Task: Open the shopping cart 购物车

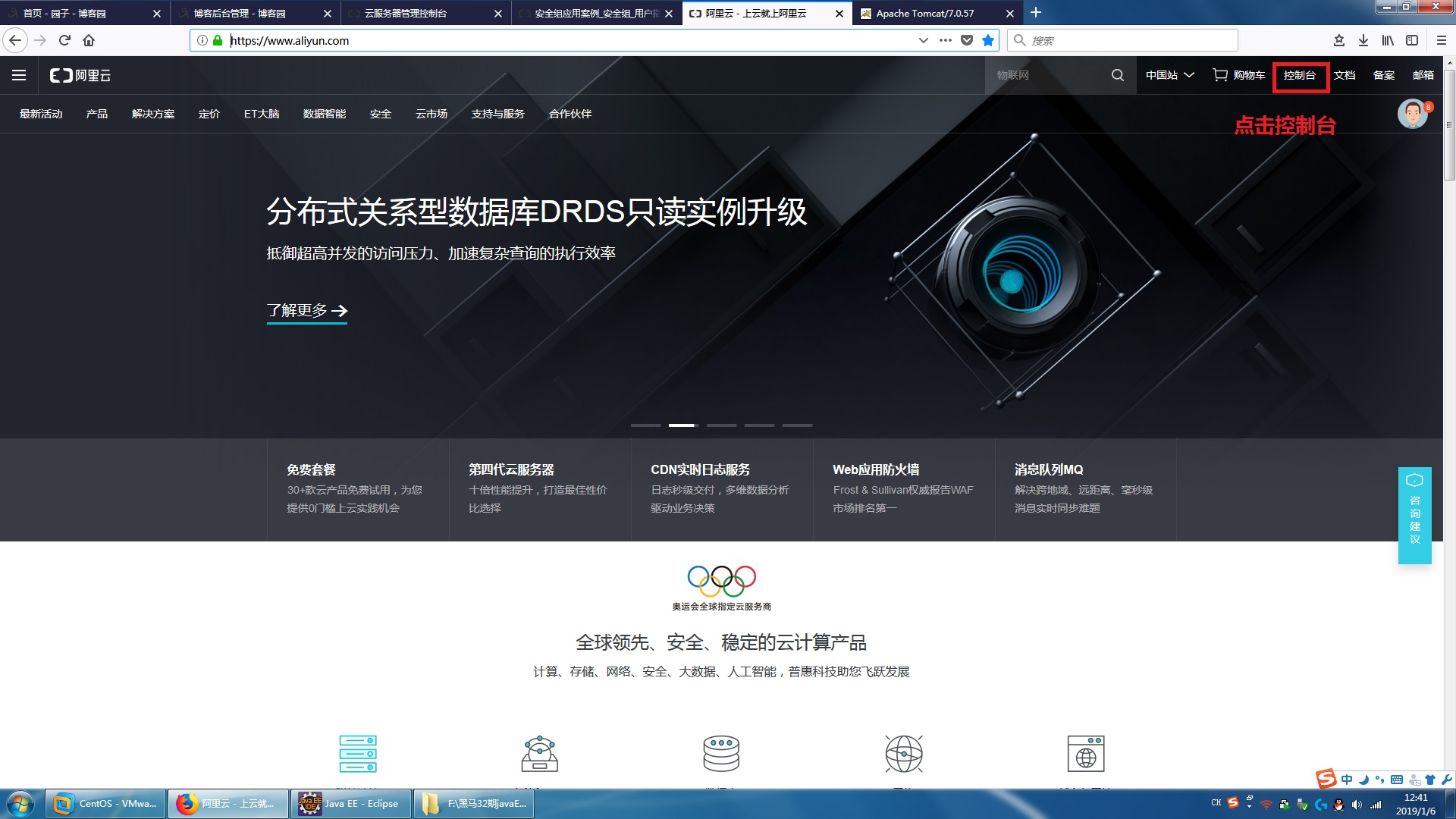Action: tap(1239, 75)
